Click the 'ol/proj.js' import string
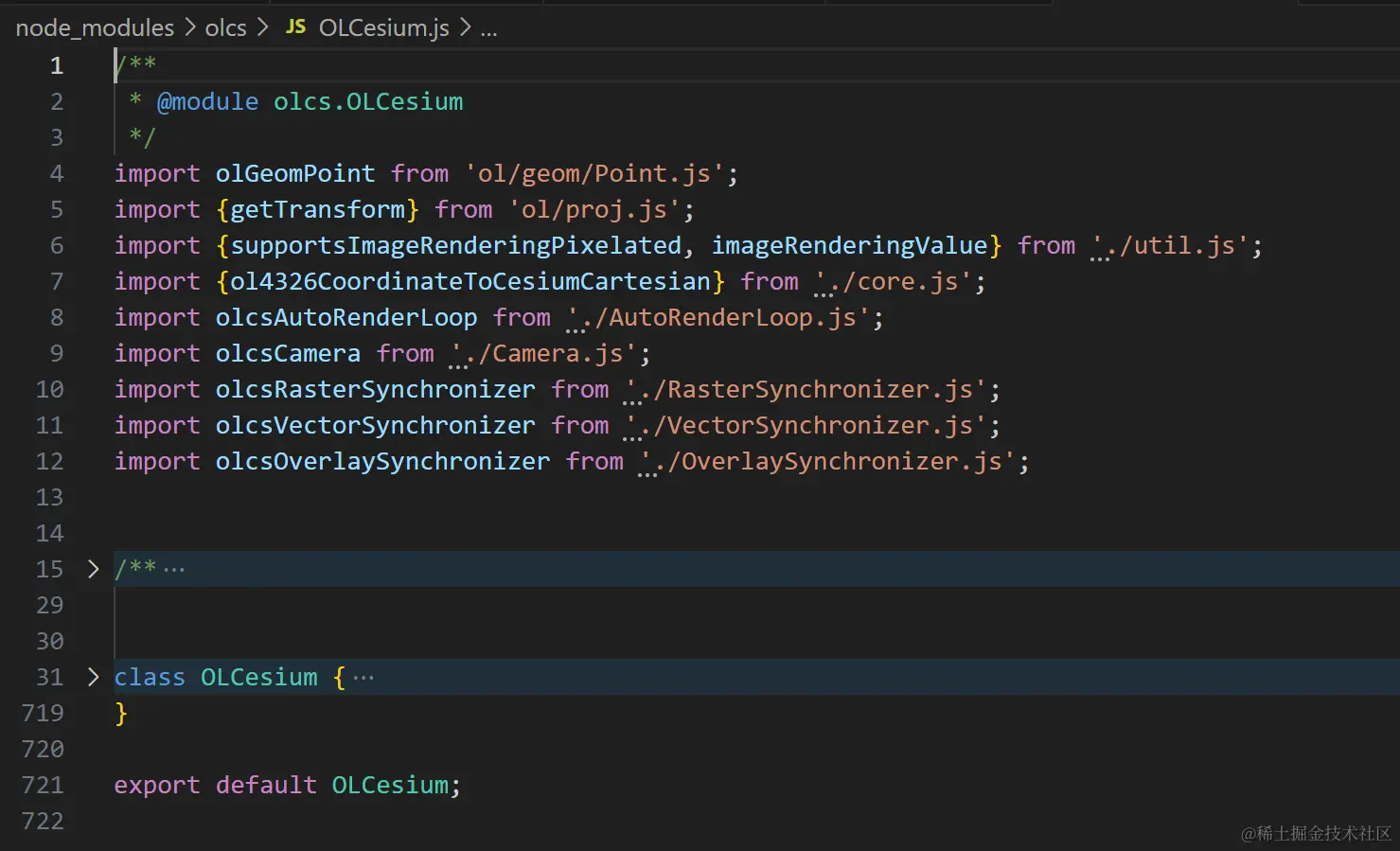 coord(594,210)
